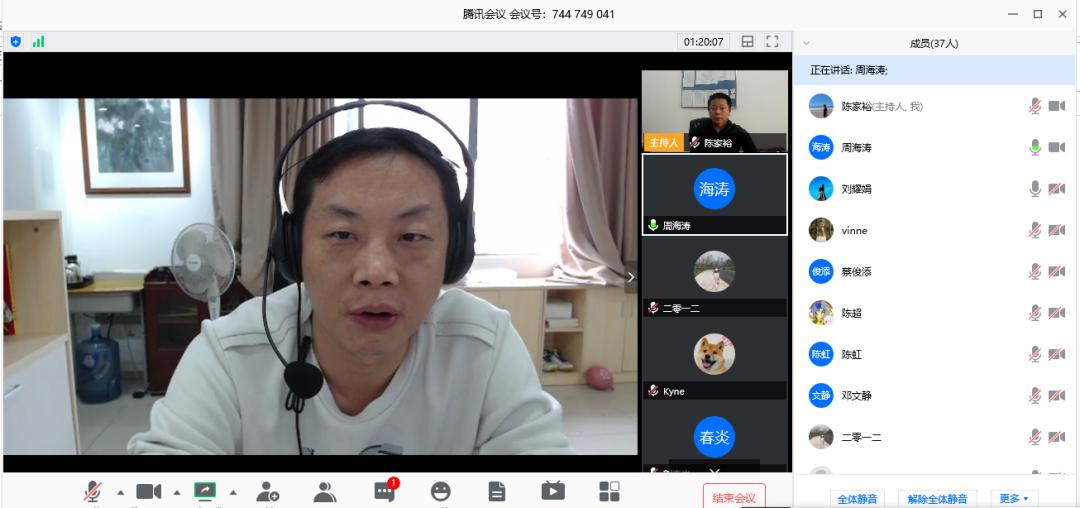Click 二零一二's avatar in members list
This screenshot has width=1080, height=508.
[x=821, y=436]
